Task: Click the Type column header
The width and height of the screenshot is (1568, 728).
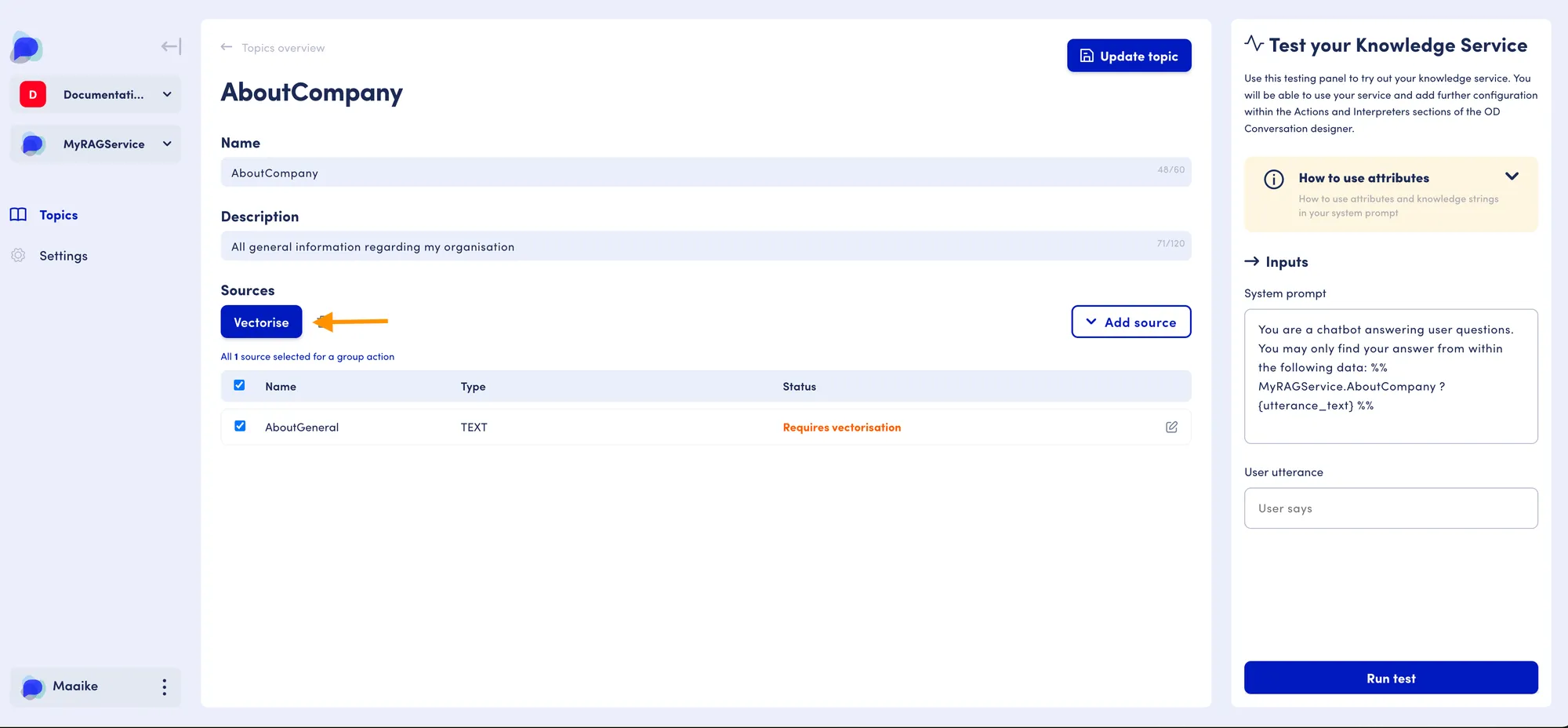Action: coord(474,387)
